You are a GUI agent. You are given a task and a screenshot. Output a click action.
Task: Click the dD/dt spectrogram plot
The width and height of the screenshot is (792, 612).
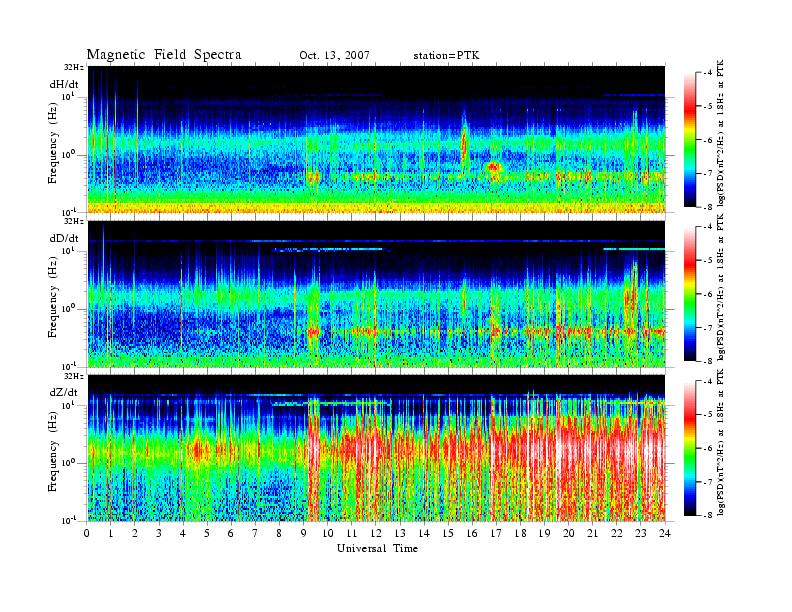(x=377, y=294)
